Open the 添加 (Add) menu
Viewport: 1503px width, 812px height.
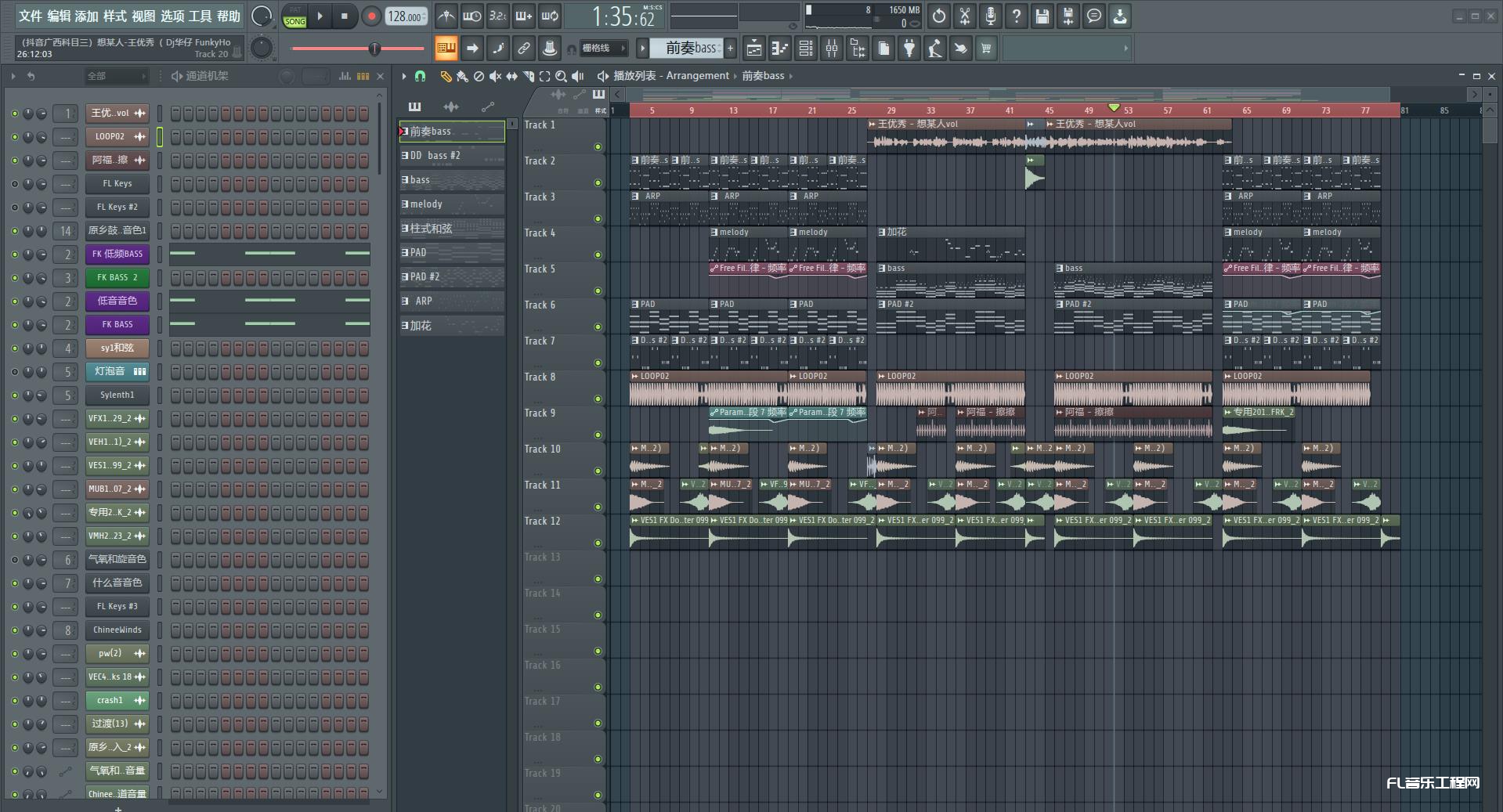click(86, 16)
